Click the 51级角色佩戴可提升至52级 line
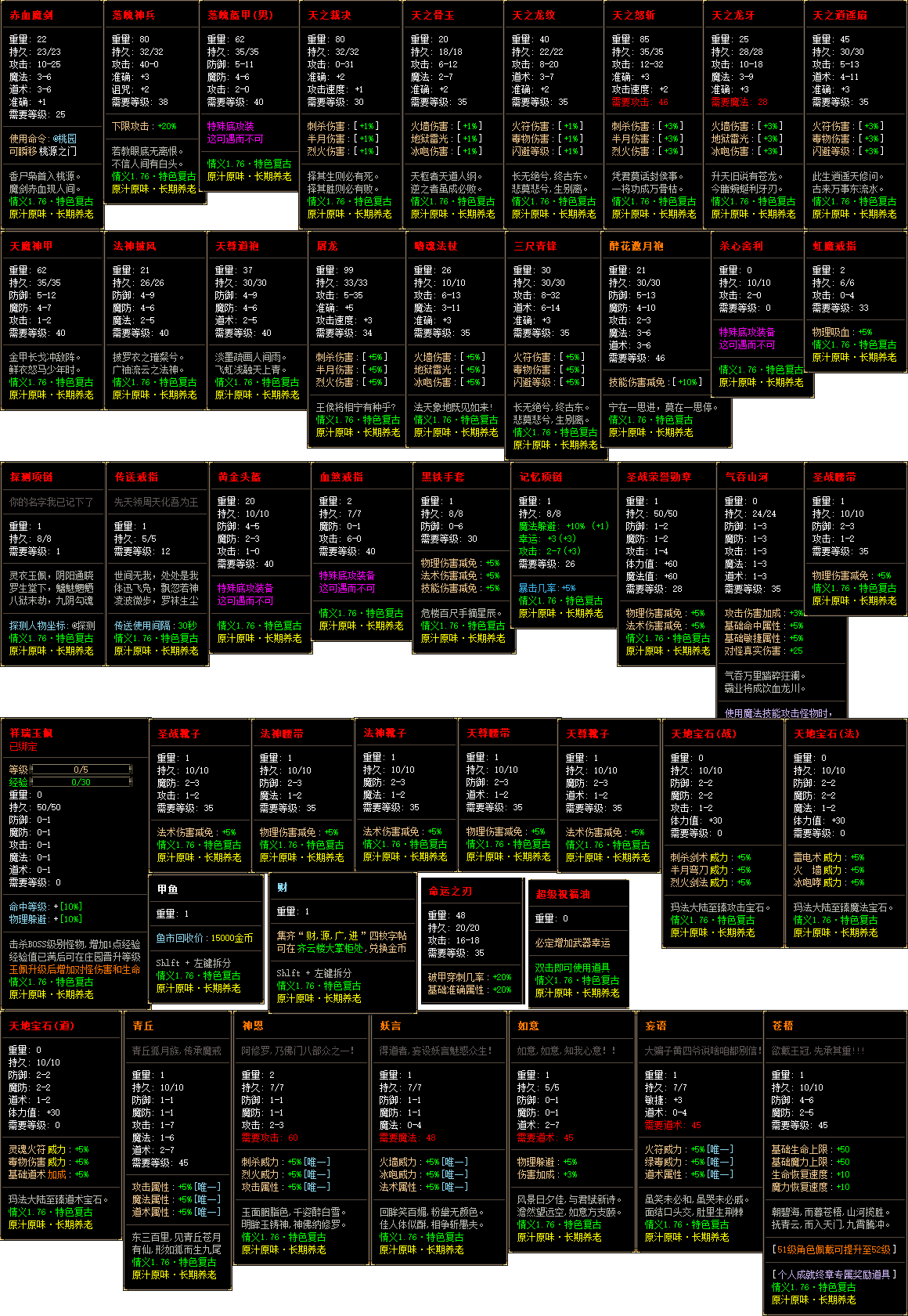The height and width of the screenshot is (1316, 908). coord(834,1250)
